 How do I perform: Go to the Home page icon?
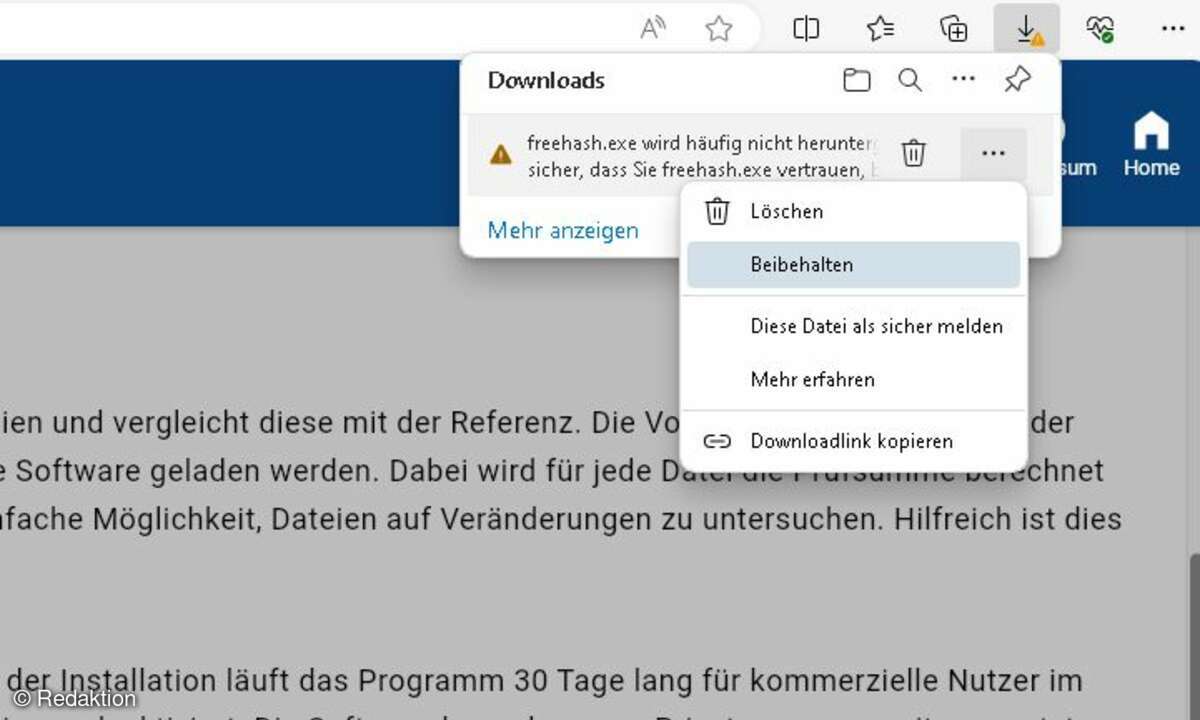(x=1151, y=145)
